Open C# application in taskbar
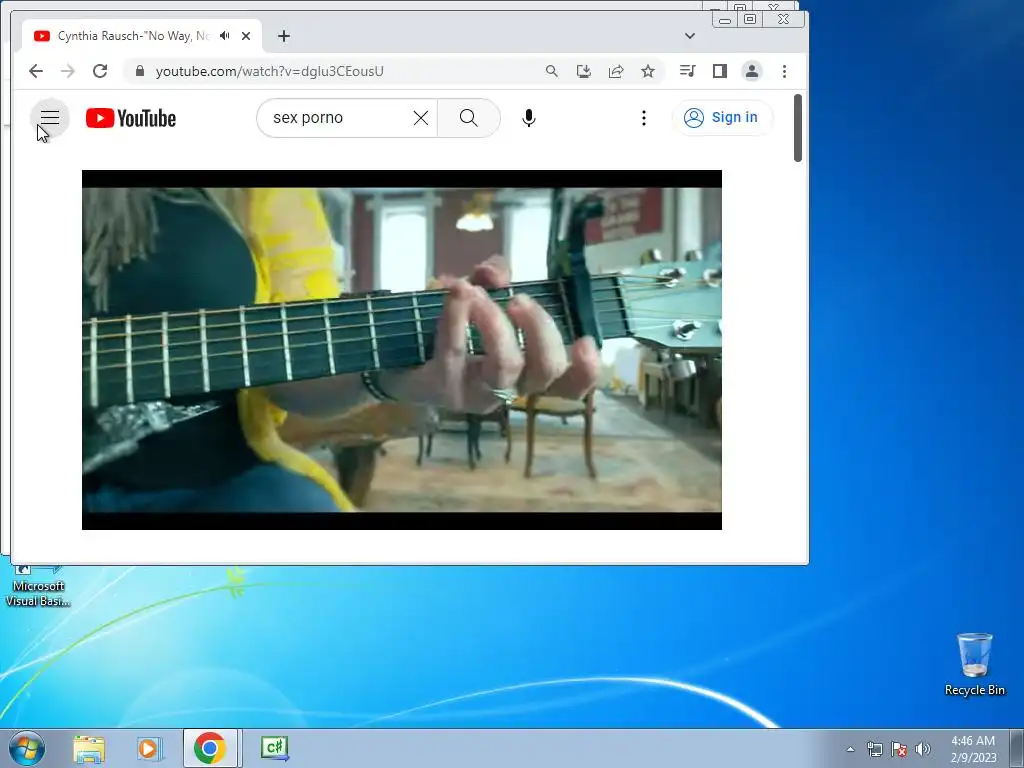 [x=274, y=748]
